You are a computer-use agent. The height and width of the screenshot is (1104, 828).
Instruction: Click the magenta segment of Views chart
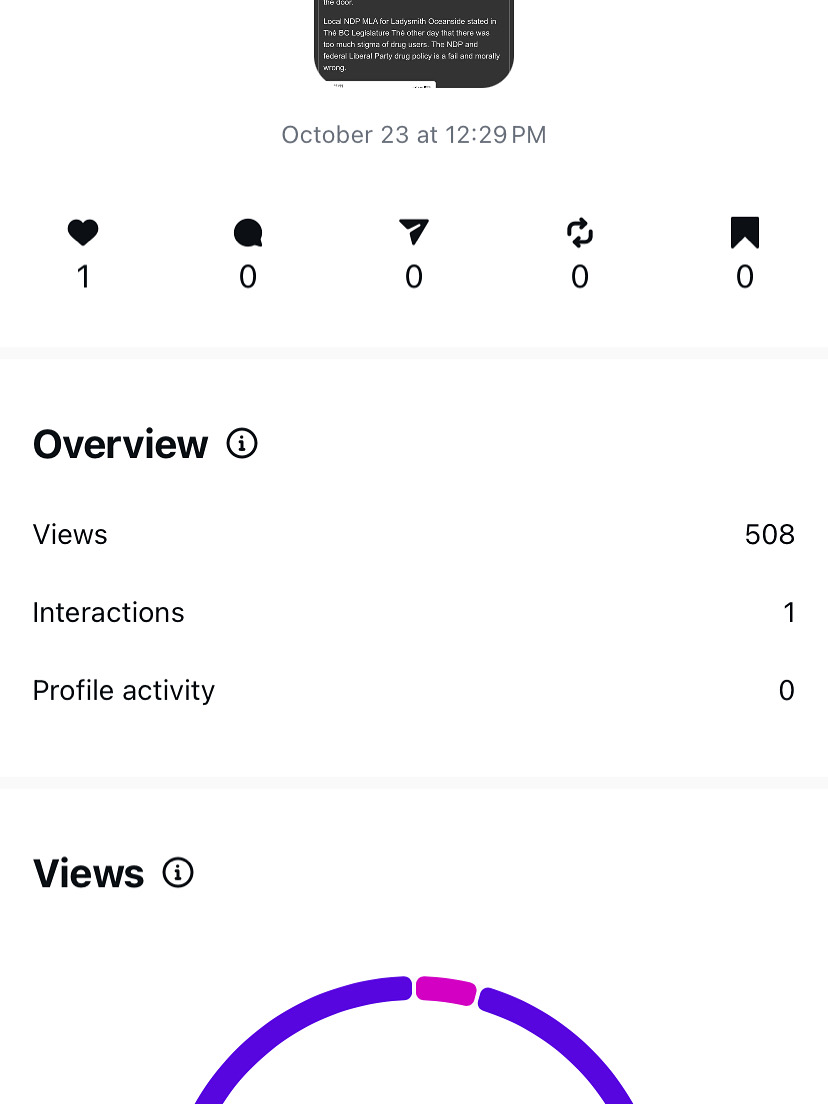[x=445, y=990]
